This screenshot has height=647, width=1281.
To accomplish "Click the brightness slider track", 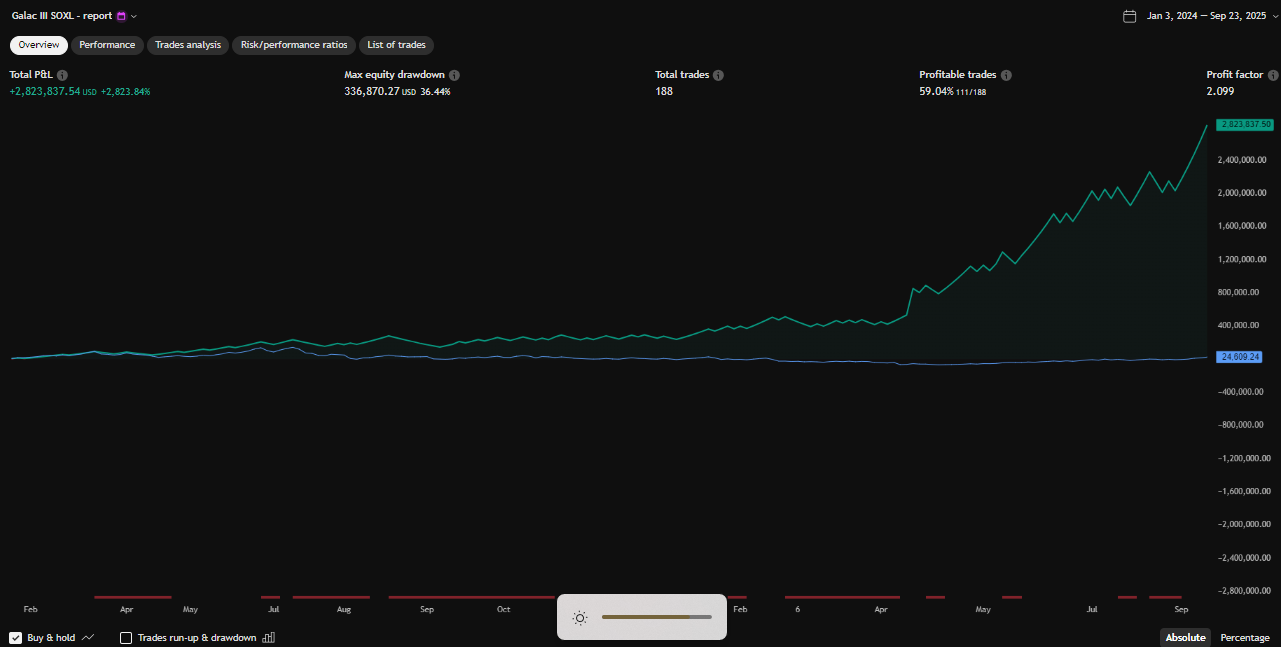I will 656,617.
